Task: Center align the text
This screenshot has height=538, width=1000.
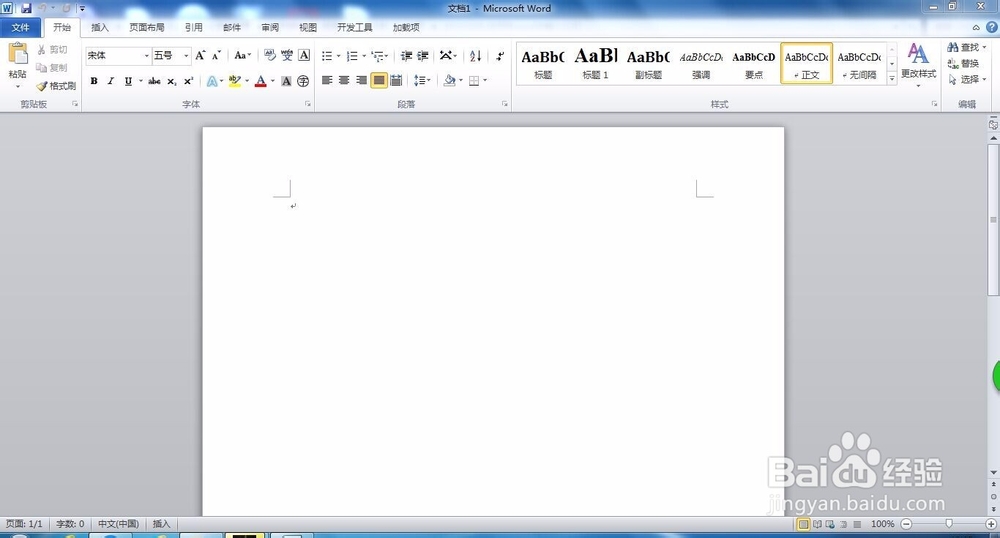Action: tap(344, 80)
